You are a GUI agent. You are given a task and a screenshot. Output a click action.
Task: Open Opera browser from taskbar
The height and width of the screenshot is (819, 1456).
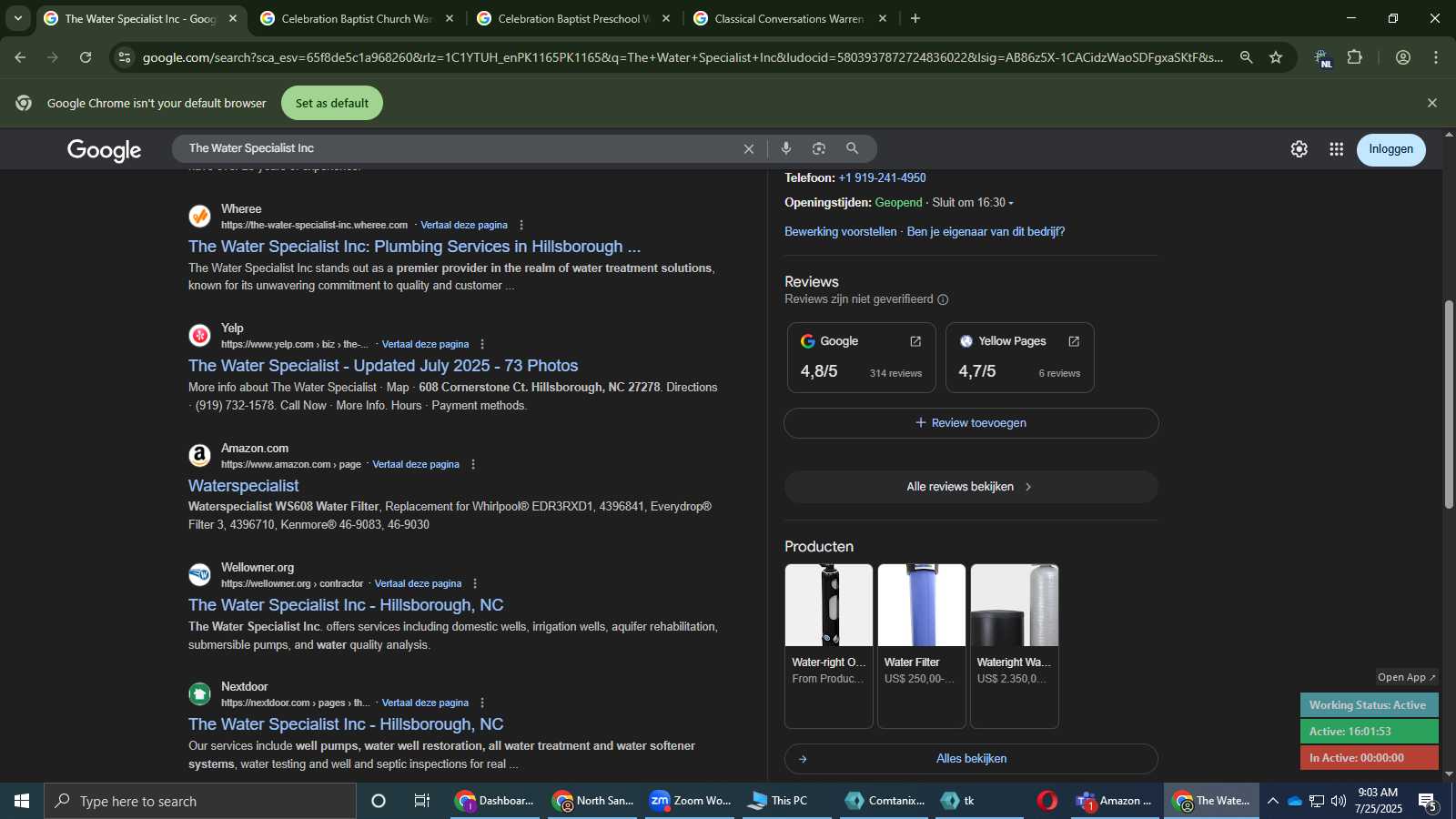(1047, 801)
